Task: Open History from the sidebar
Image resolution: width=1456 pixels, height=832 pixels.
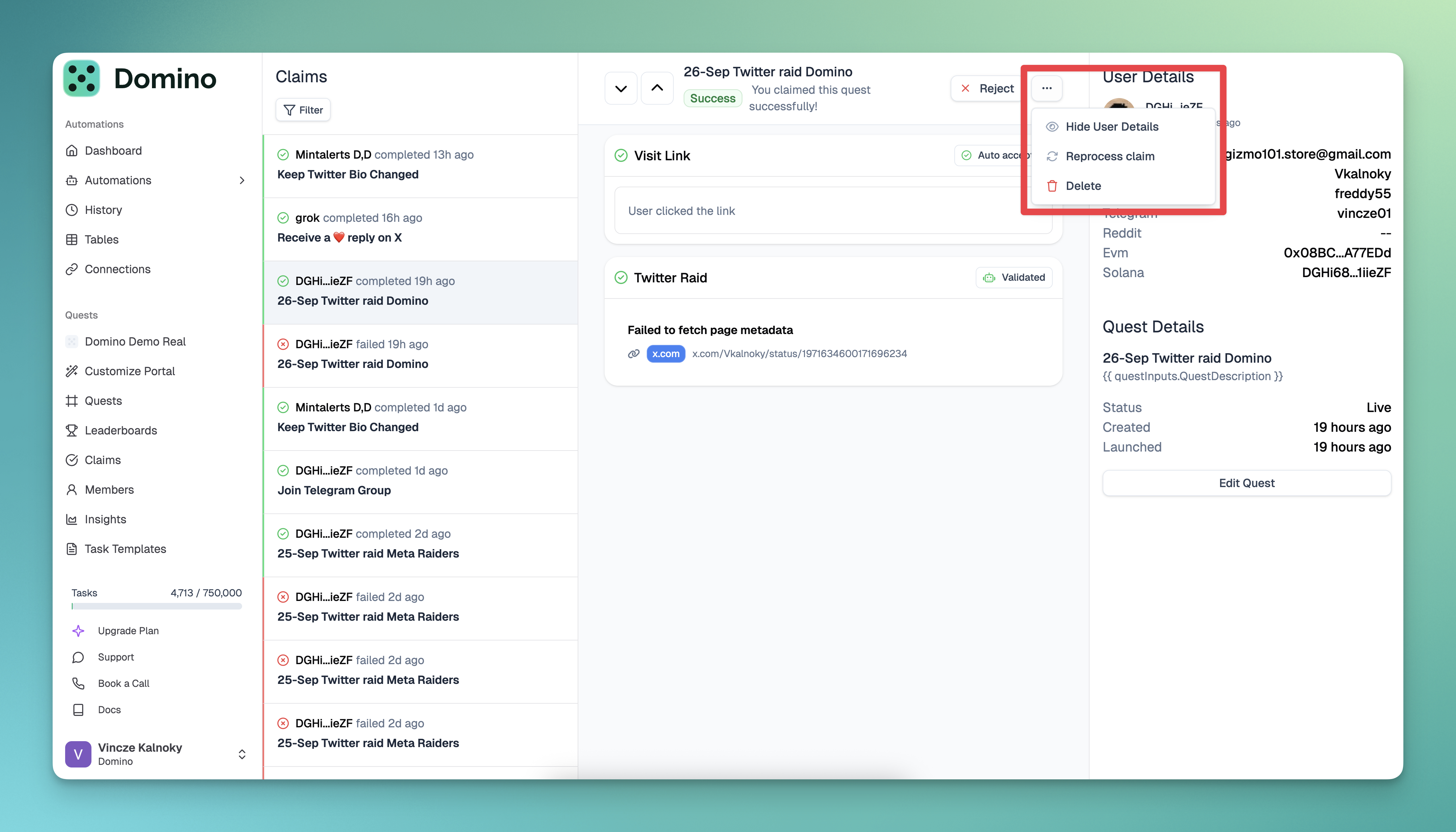Action: click(103, 210)
